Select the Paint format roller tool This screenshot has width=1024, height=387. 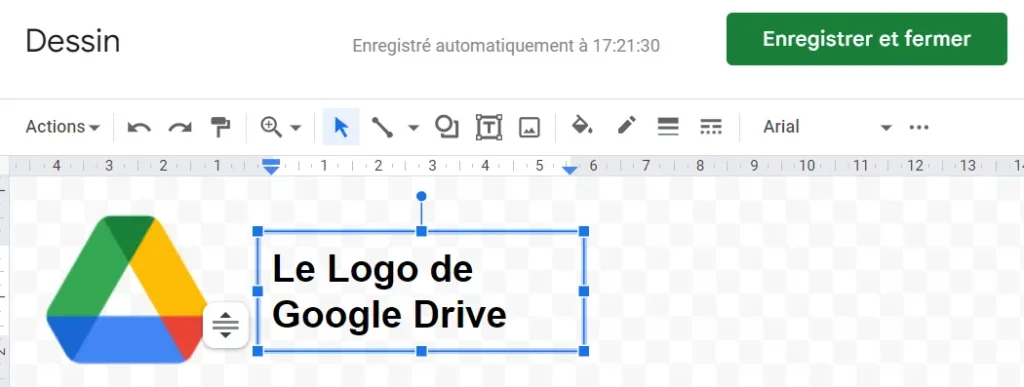[x=221, y=127]
